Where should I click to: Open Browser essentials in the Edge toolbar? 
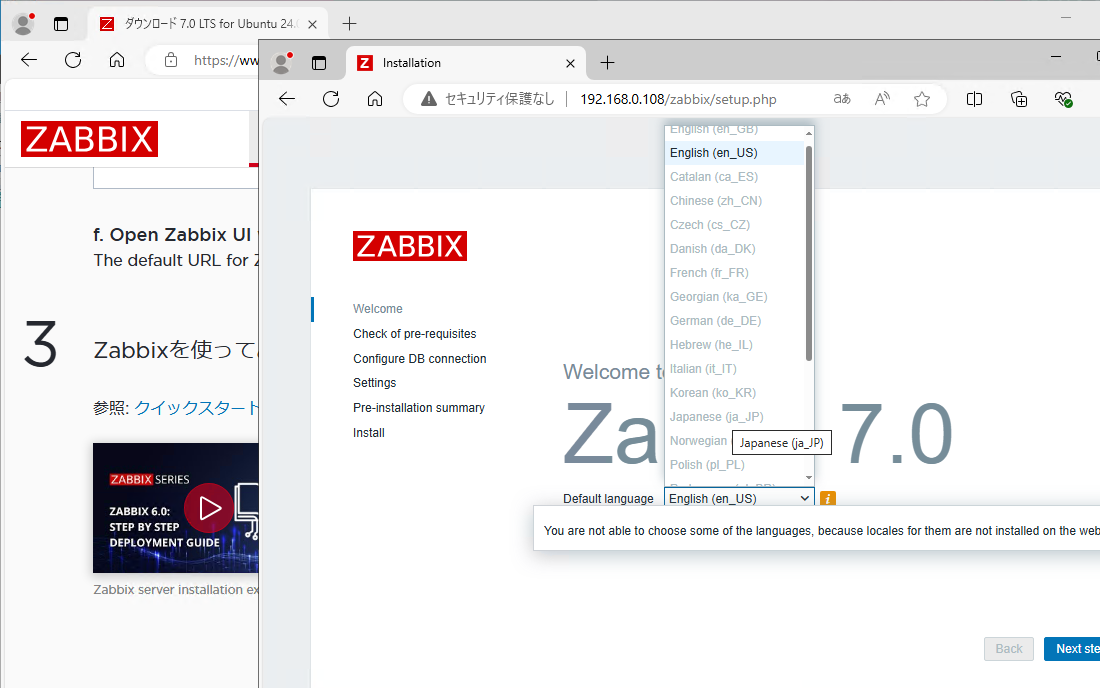(x=1062, y=99)
